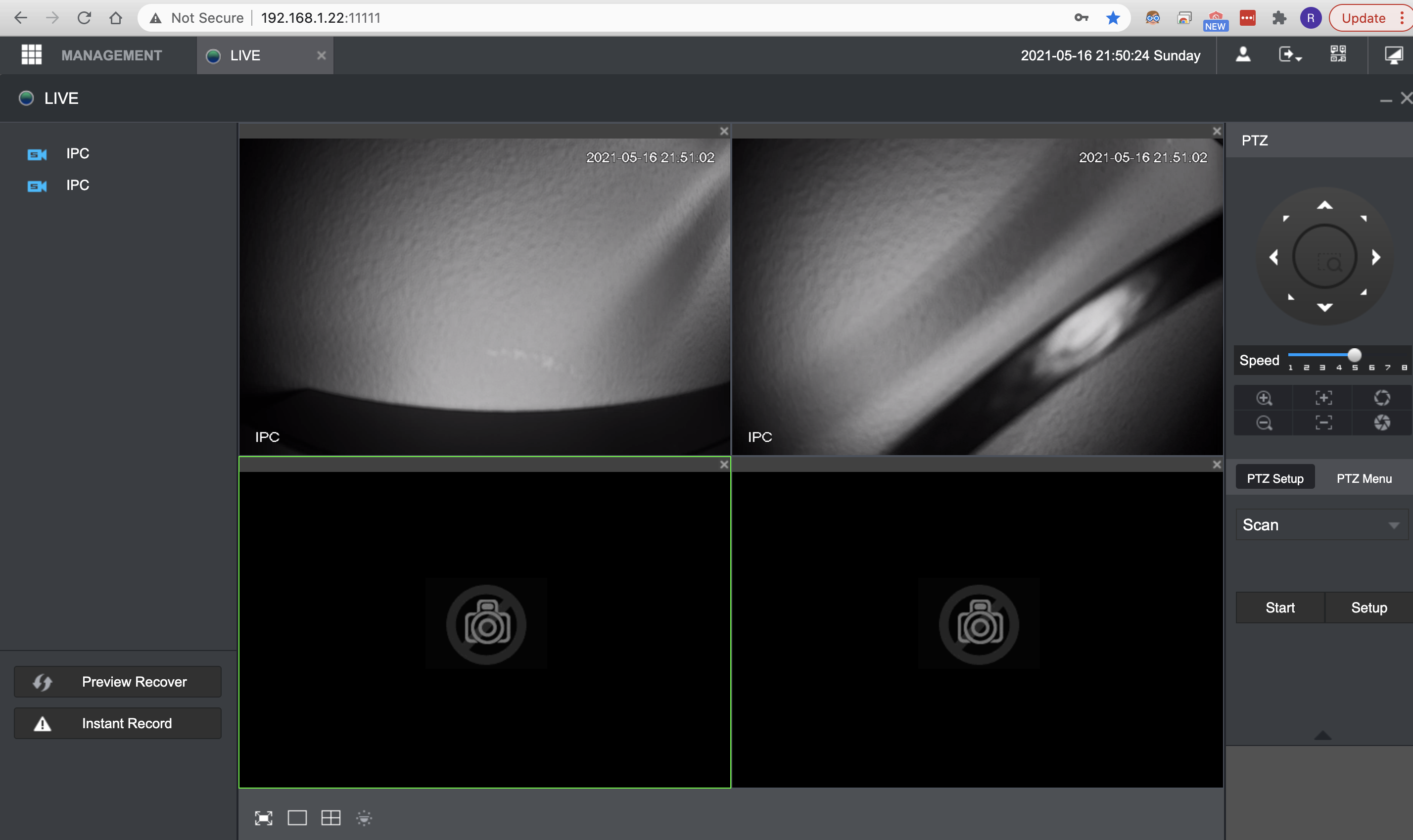Select the second IPC camera in list
The width and height of the screenshot is (1413, 840).
pyautogui.click(x=77, y=185)
